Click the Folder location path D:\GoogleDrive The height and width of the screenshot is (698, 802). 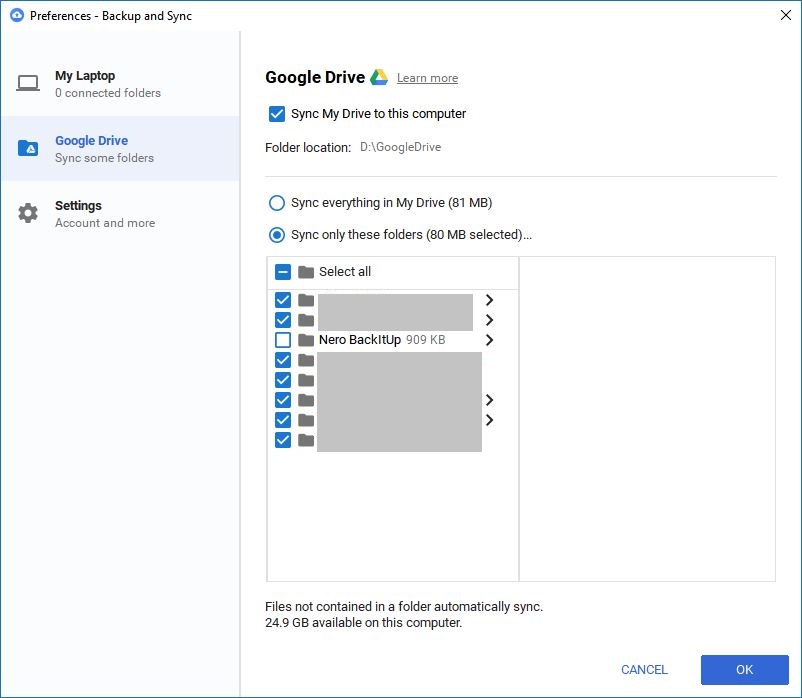(x=400, y=147)
